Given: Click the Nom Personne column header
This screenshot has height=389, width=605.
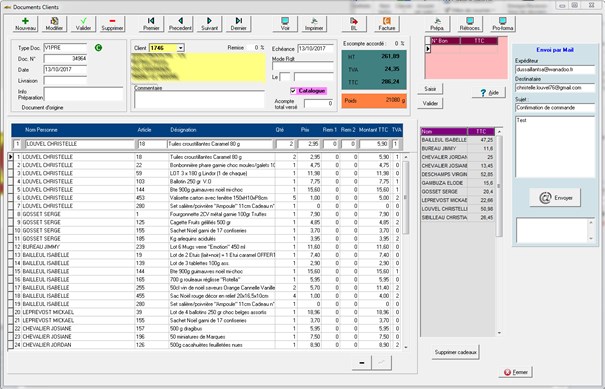Looking at the screenshot, I should click(x=41, y=130).
